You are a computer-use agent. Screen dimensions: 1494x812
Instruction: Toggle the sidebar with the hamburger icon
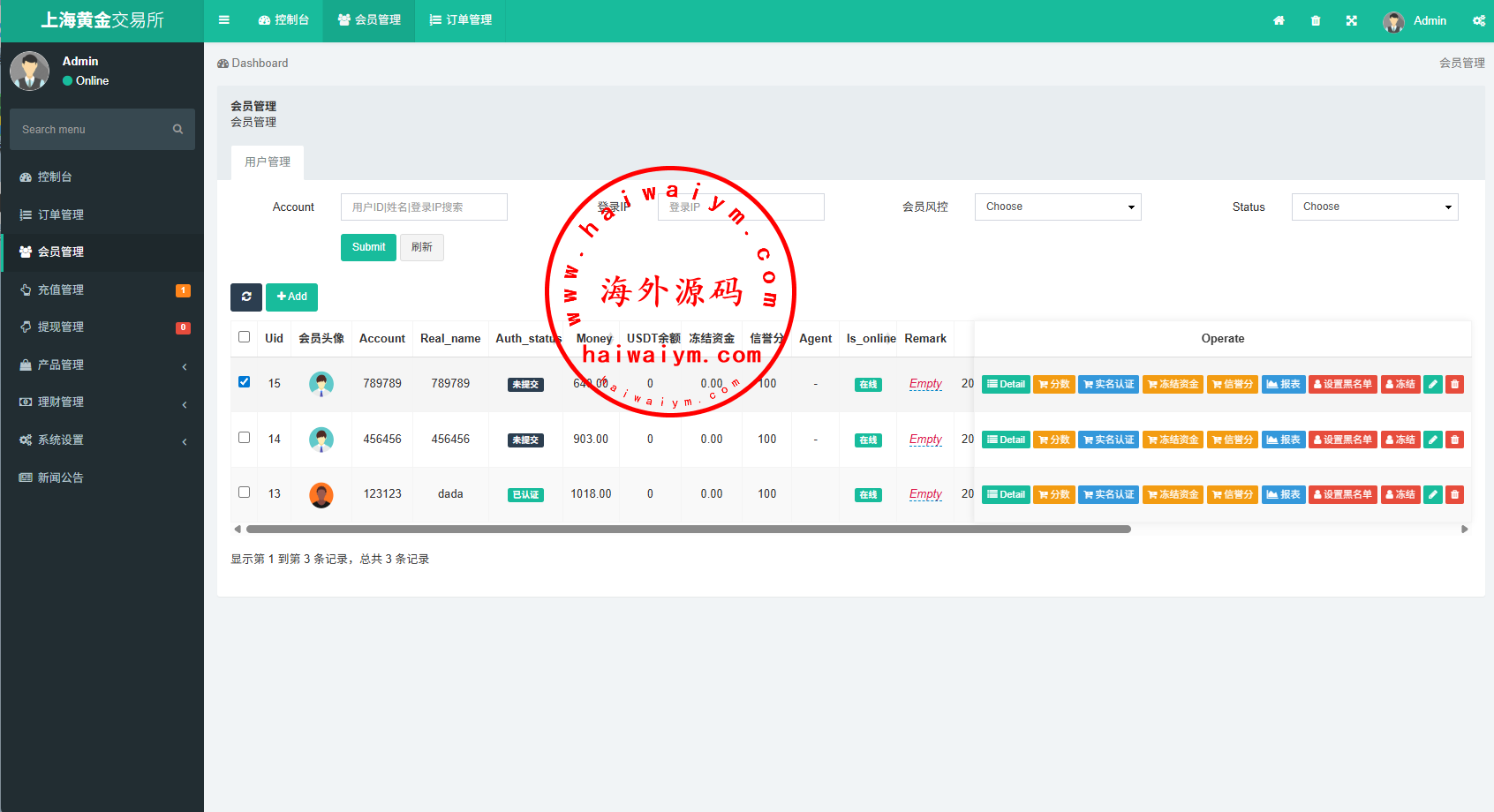(x=224, y=19)
